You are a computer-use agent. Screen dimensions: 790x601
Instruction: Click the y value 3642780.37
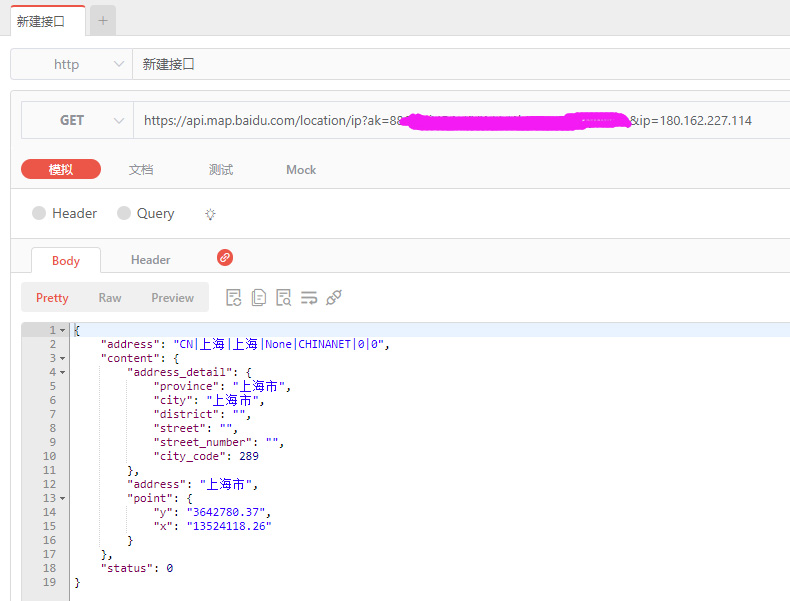[226, 512]
